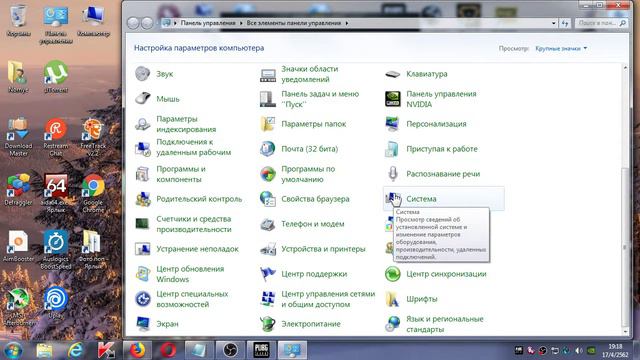
Task: Open Центр специальных возможностей icon
Action: 142,299
